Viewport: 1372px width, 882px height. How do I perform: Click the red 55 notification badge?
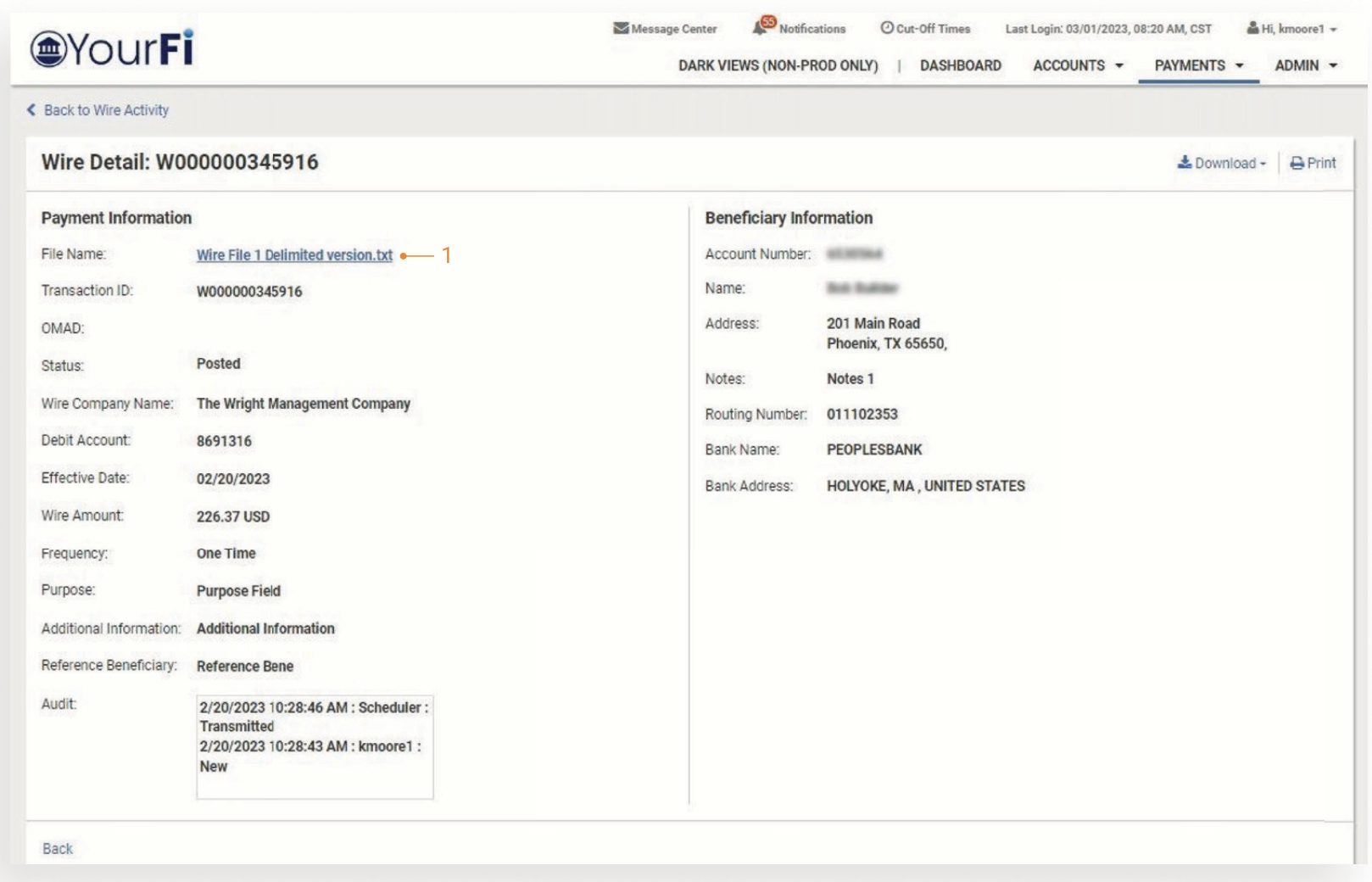pos(768,22)
